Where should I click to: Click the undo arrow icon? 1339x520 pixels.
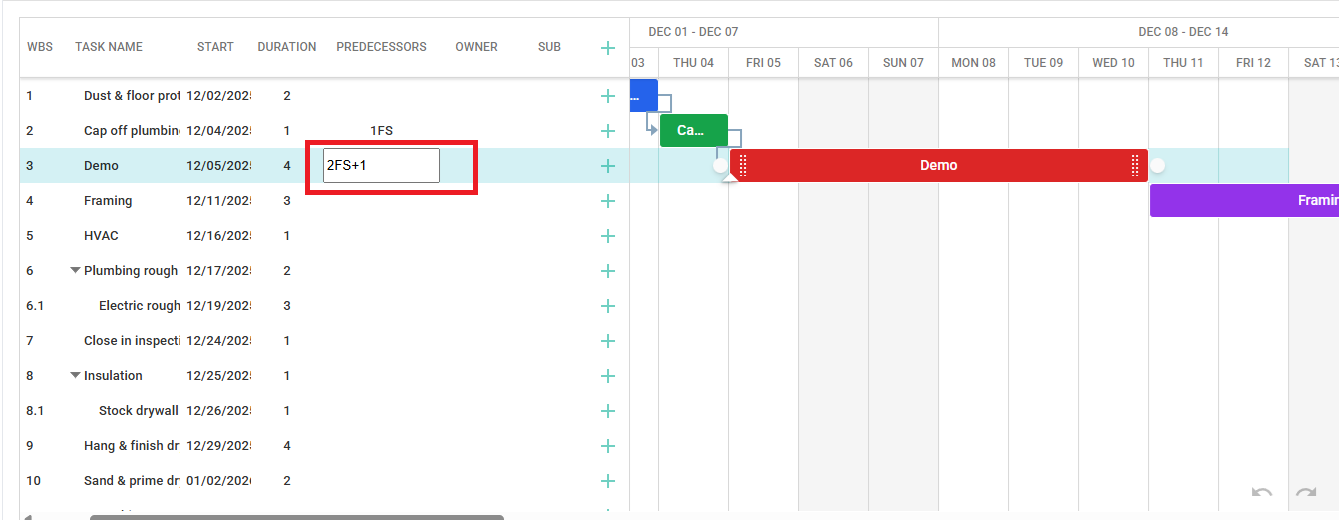[1262, 493]
